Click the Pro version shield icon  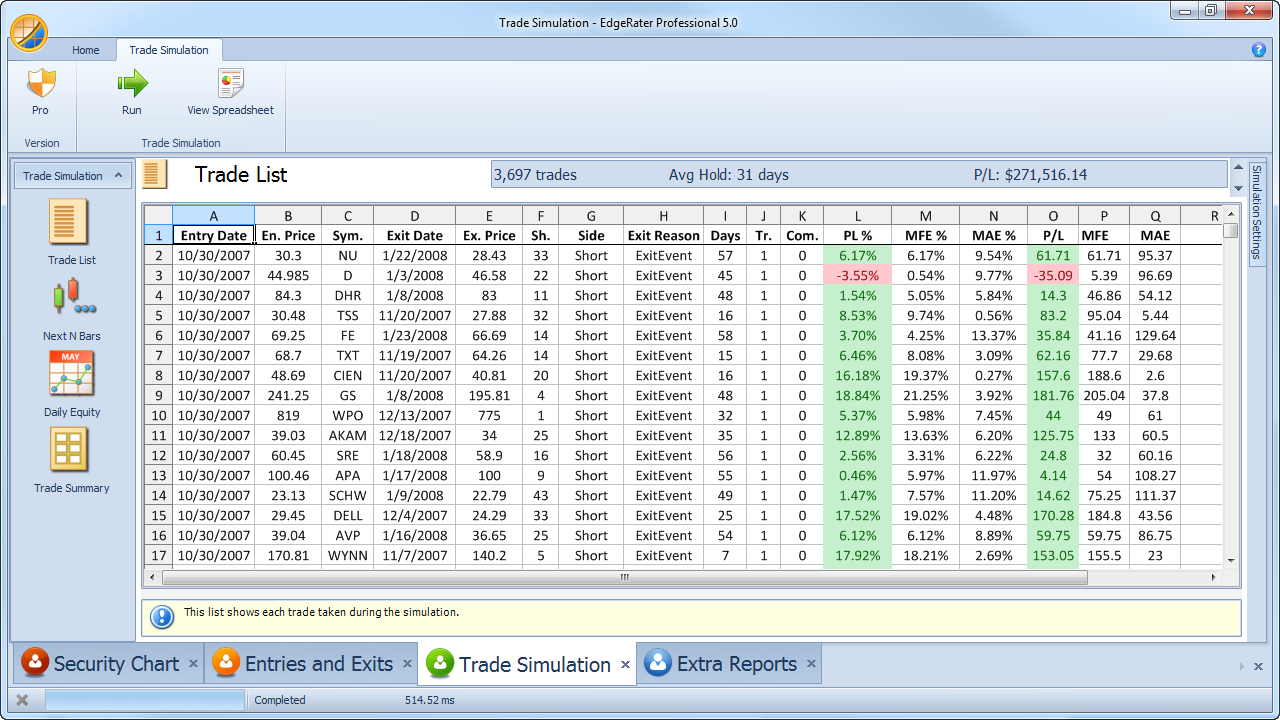(x=40, y=84)
